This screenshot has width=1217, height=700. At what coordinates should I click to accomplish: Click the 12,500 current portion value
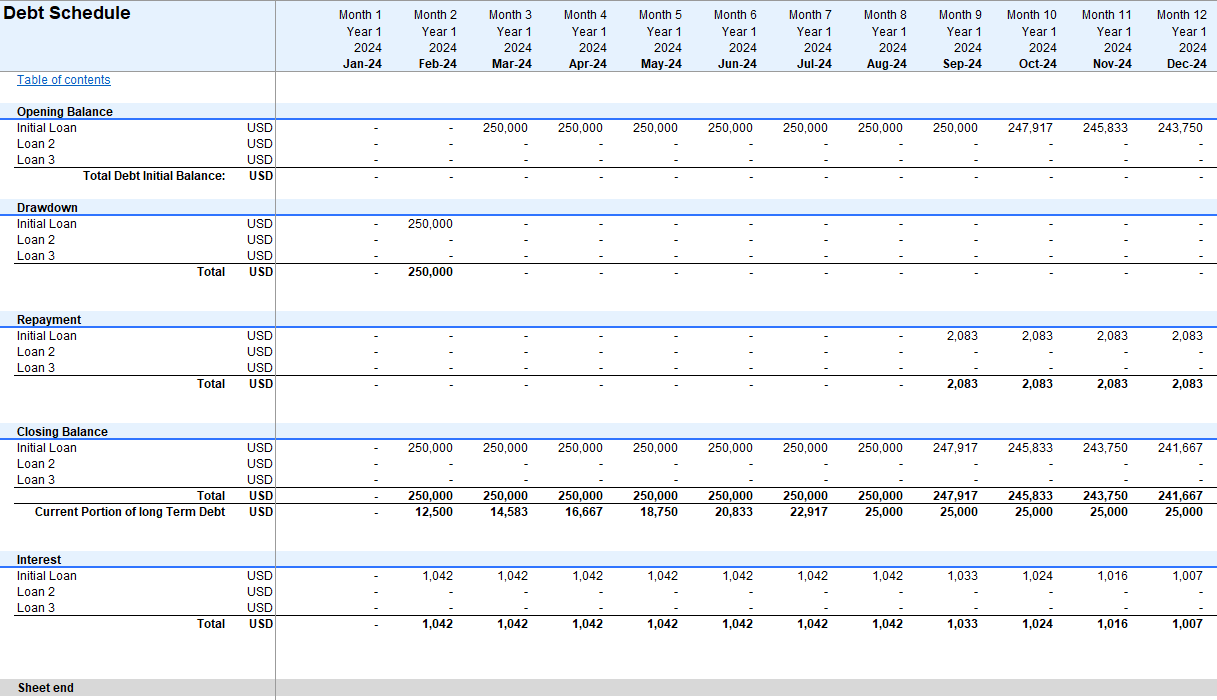point(431,512)
